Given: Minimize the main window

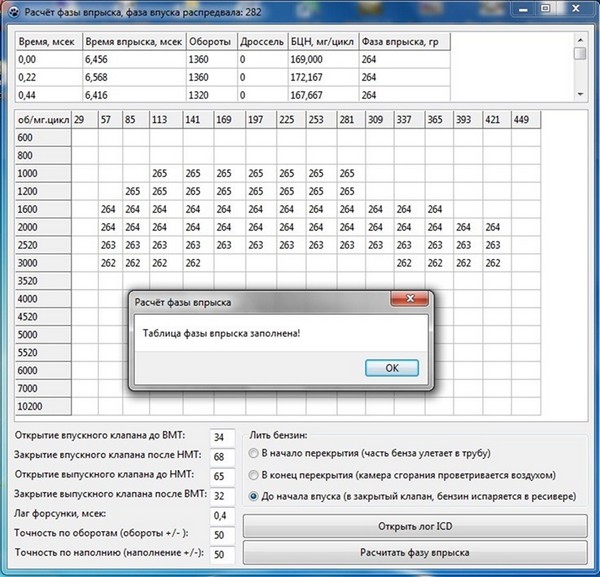Looking at the screenshot, I should click(x=524, y=9).
